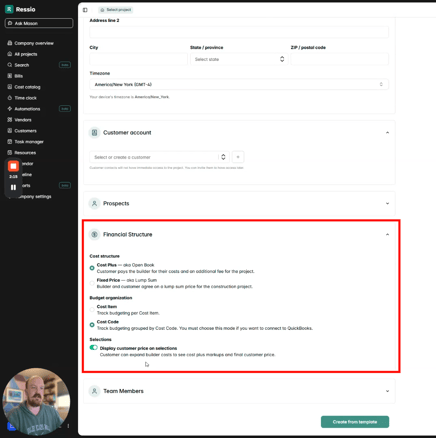Choose Cost Item budget organization
This screenshot has height=438, width=436.
[x=92, y=310]
